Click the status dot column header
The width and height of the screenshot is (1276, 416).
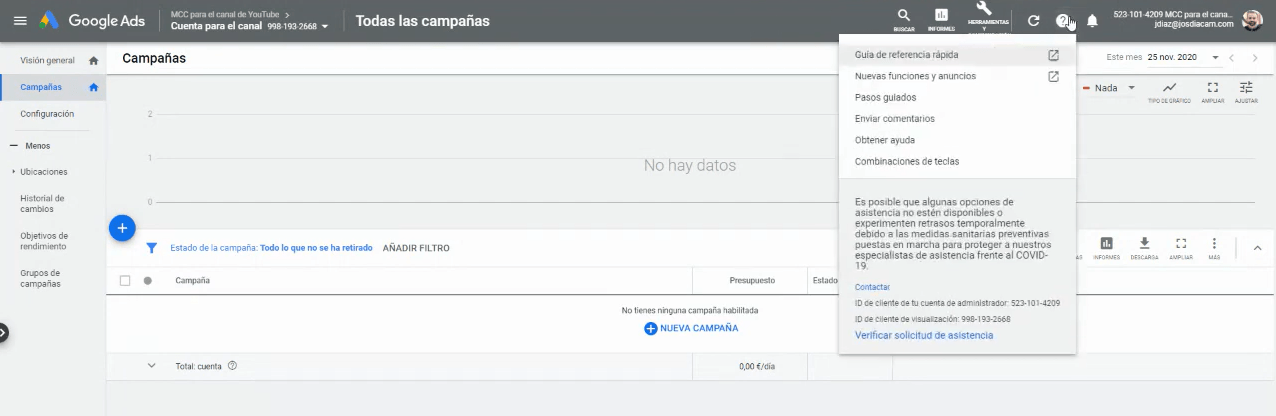click(x=148, y=281)
